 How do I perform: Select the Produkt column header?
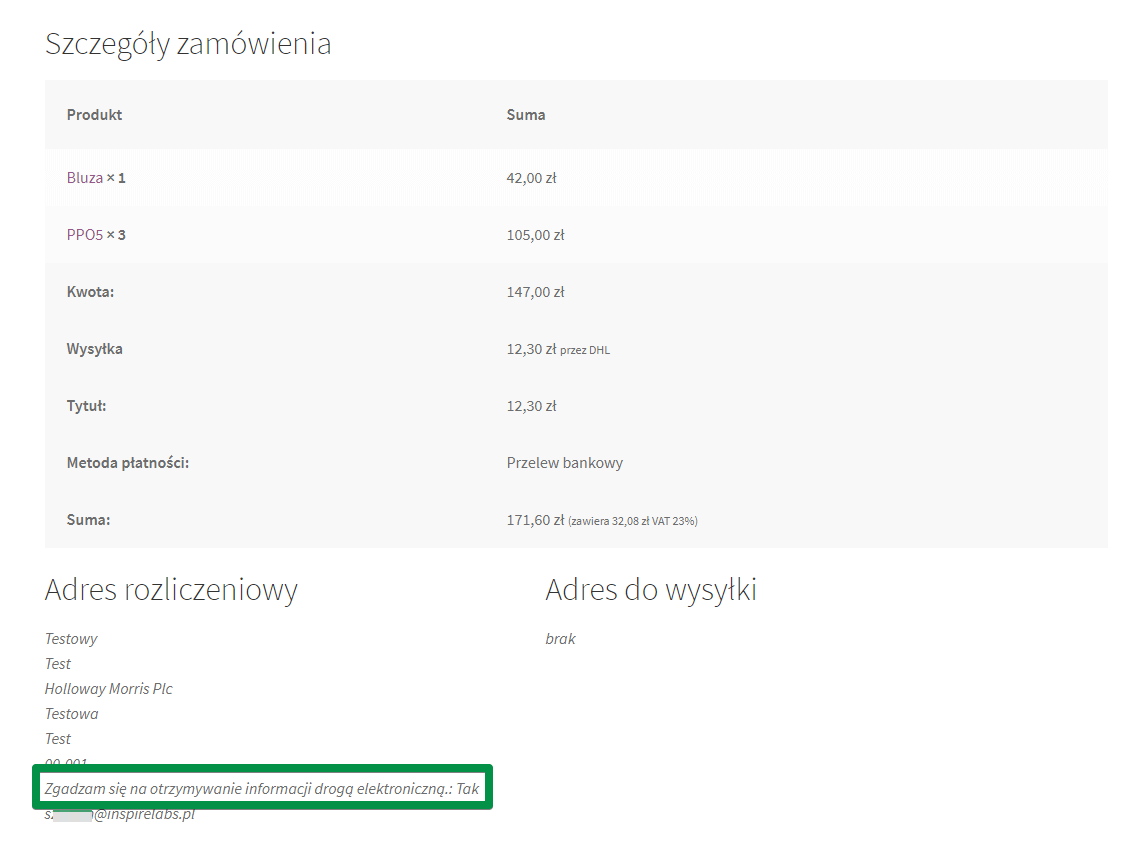coord(94,115)
